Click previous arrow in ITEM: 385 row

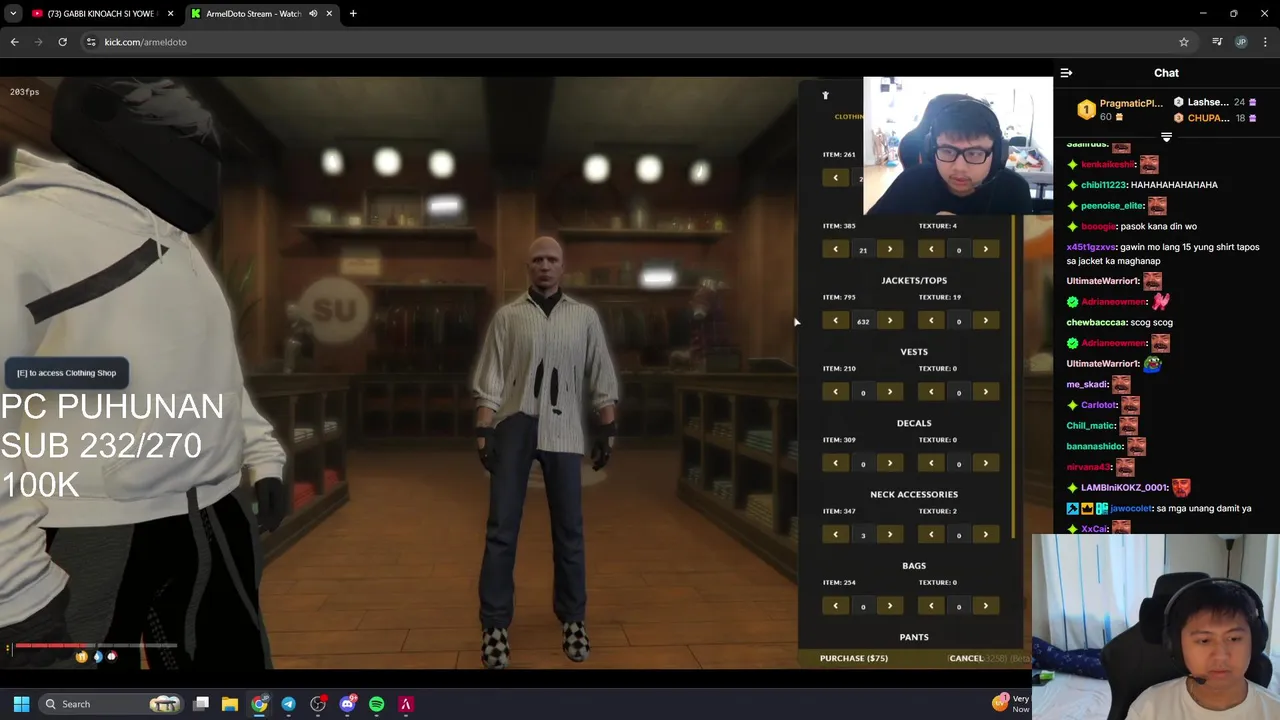[836, 249]
